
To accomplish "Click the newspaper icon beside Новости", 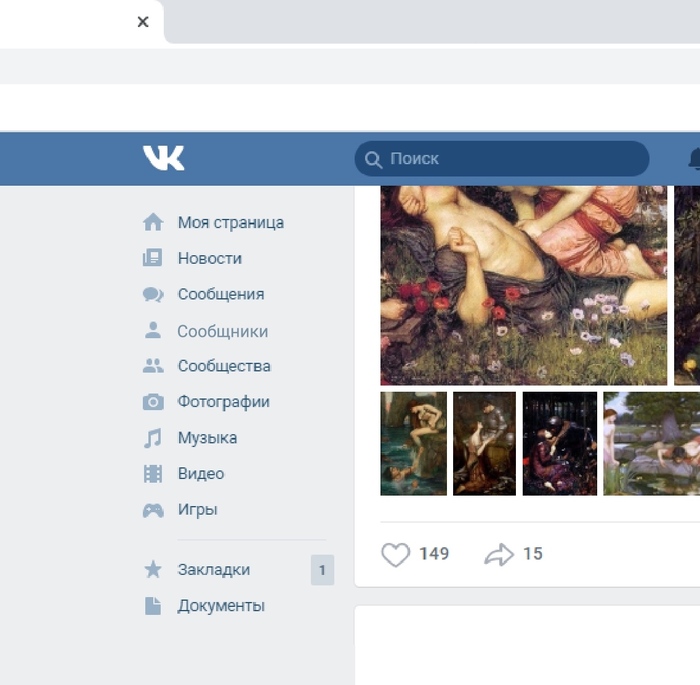I will coord(153,258).
